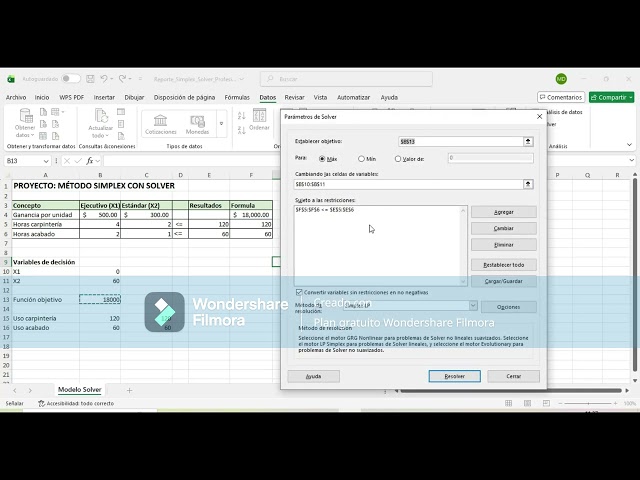This screenshot has height=480, width=640.
Task: Expand the data types gallery arrow
Action: (222, 124)
